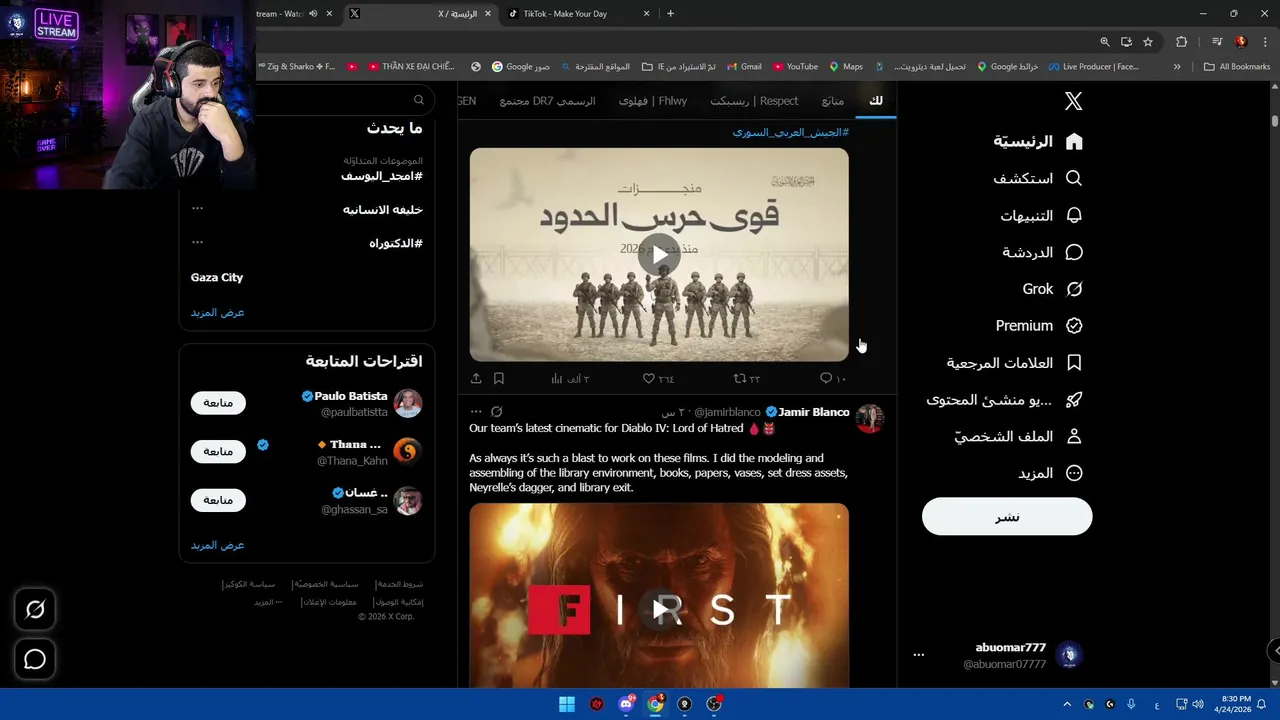Expand the hidden bookmarks chevron
Viewport: 1280px width, 720px height.
point(1177,67)
